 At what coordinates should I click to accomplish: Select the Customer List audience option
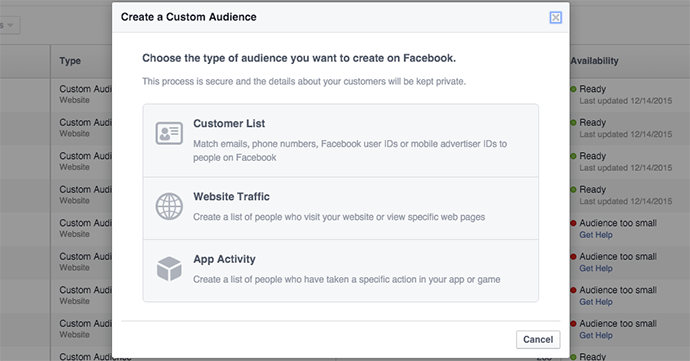pos(341,140)
